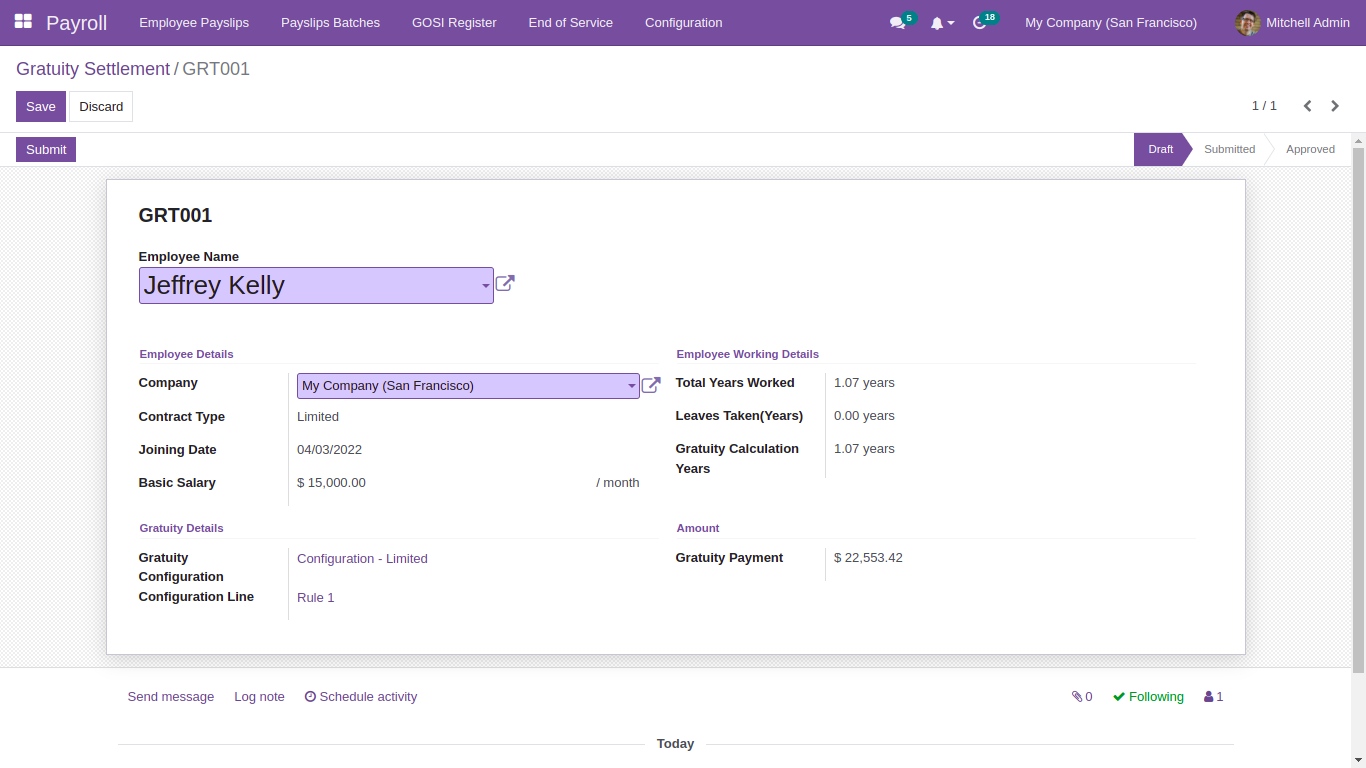Unfollow this record via the Following toggle
The image size is (1366, 768).
click(x=1147, y=696)
